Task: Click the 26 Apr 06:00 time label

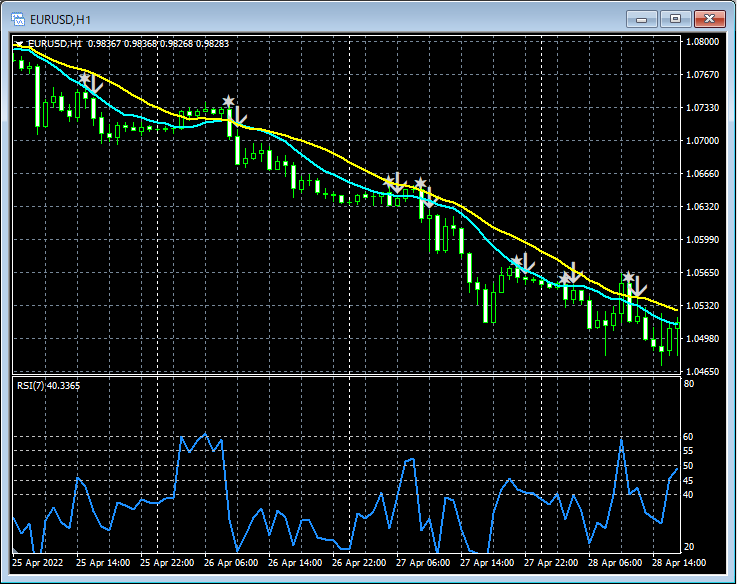Action: point(231,563)
